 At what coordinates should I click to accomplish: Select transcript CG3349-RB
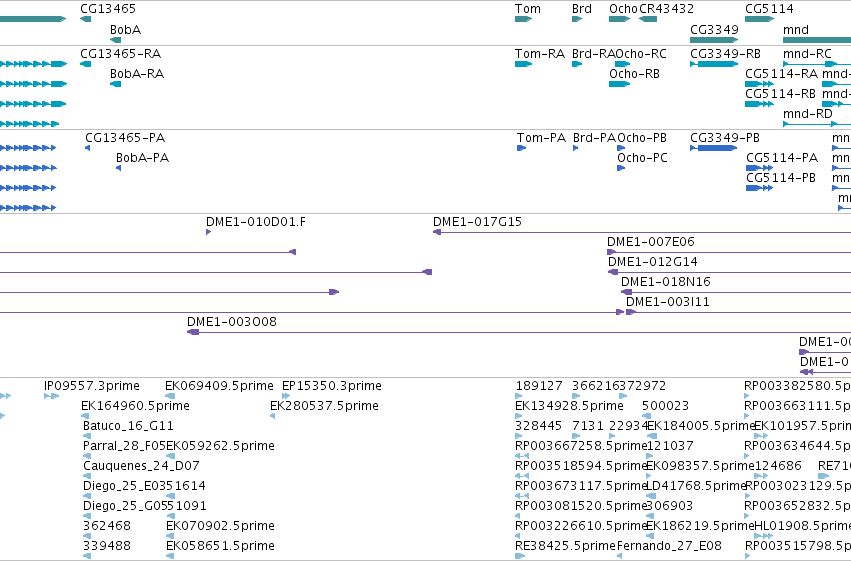pos(725,54)
